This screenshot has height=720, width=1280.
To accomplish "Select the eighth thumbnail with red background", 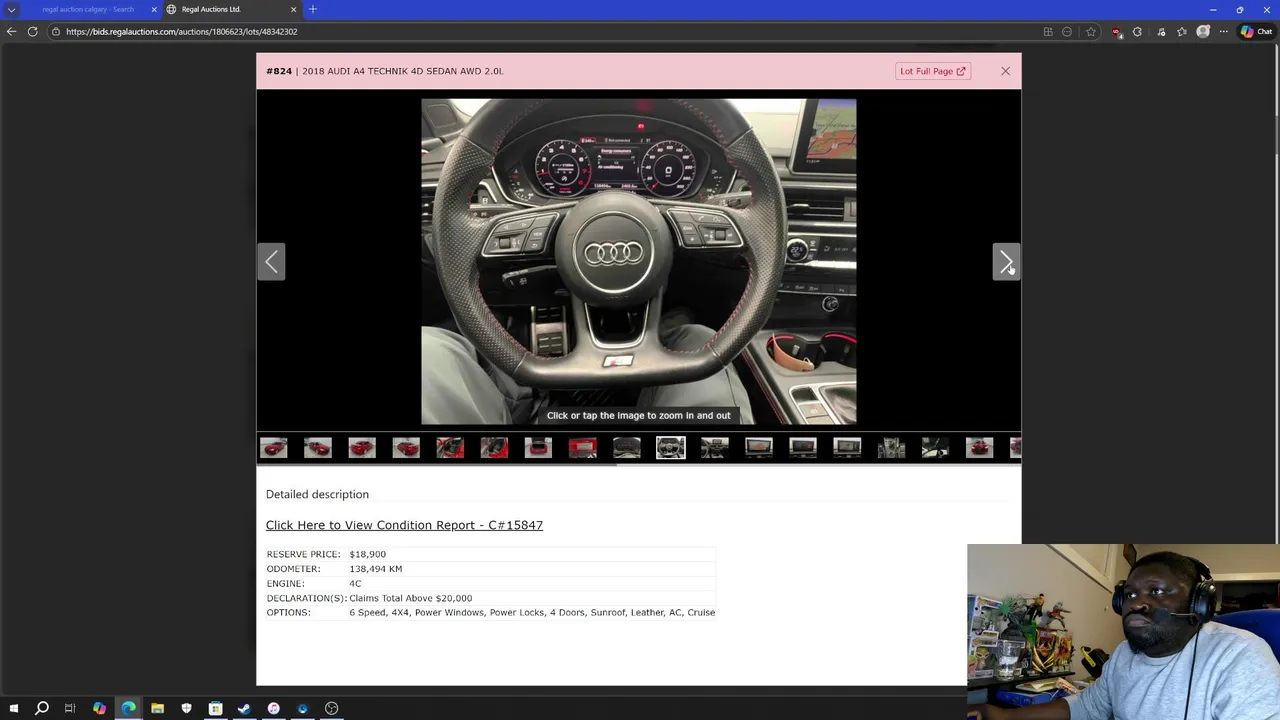I will (582, 448).
